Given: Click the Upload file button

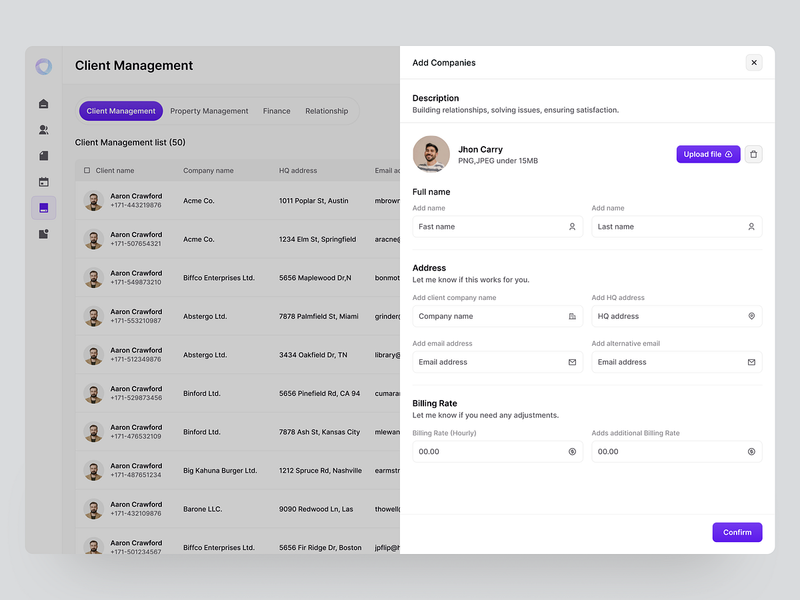Looking at the screenshot, I should [x=707, y=154].
